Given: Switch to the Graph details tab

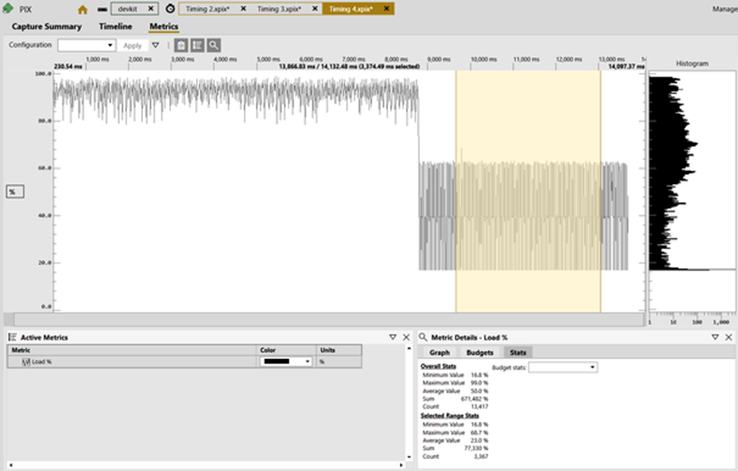Looking at the screenshot, I should [x=439, y=352].
